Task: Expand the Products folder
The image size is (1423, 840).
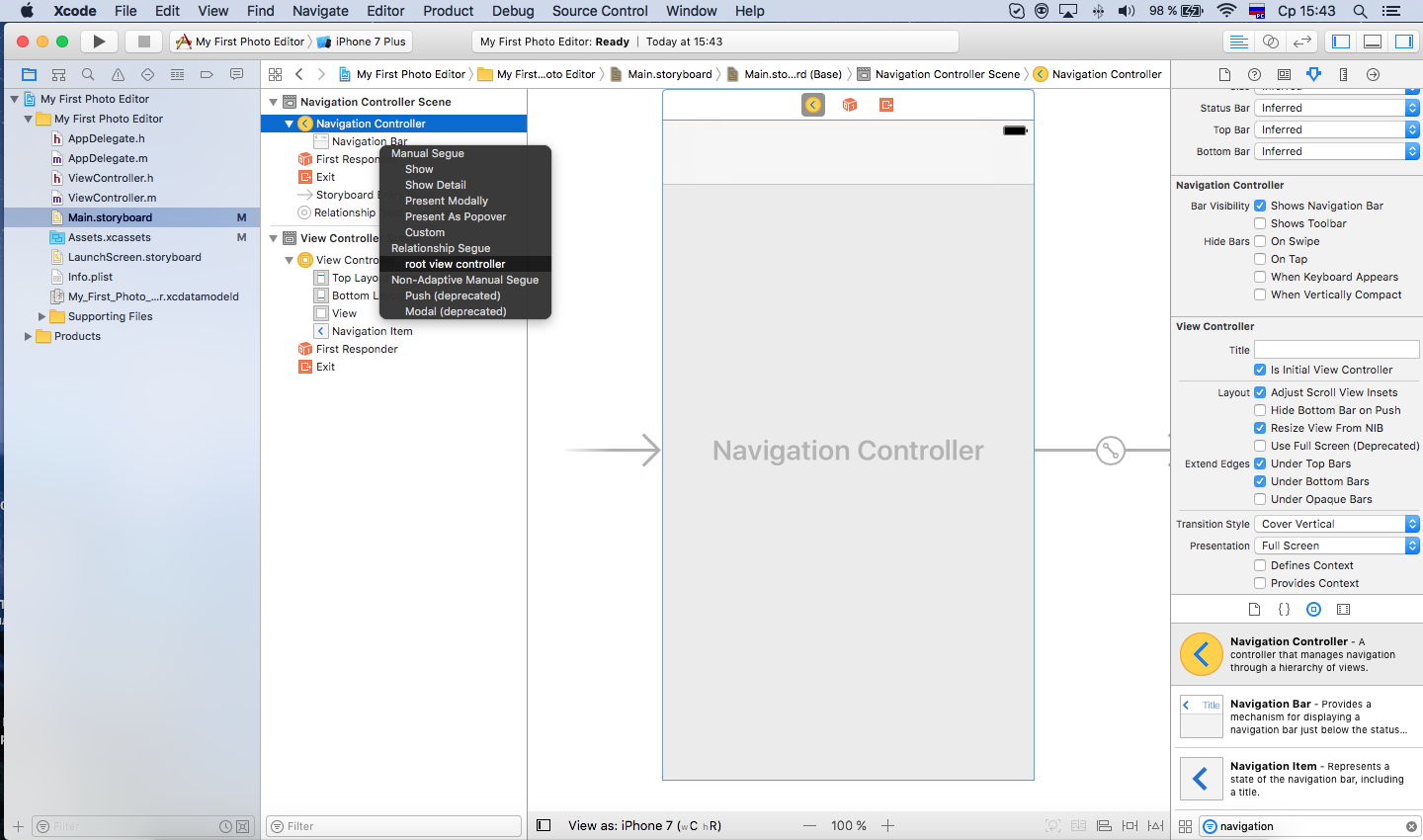Action: [x=28, y=336]
